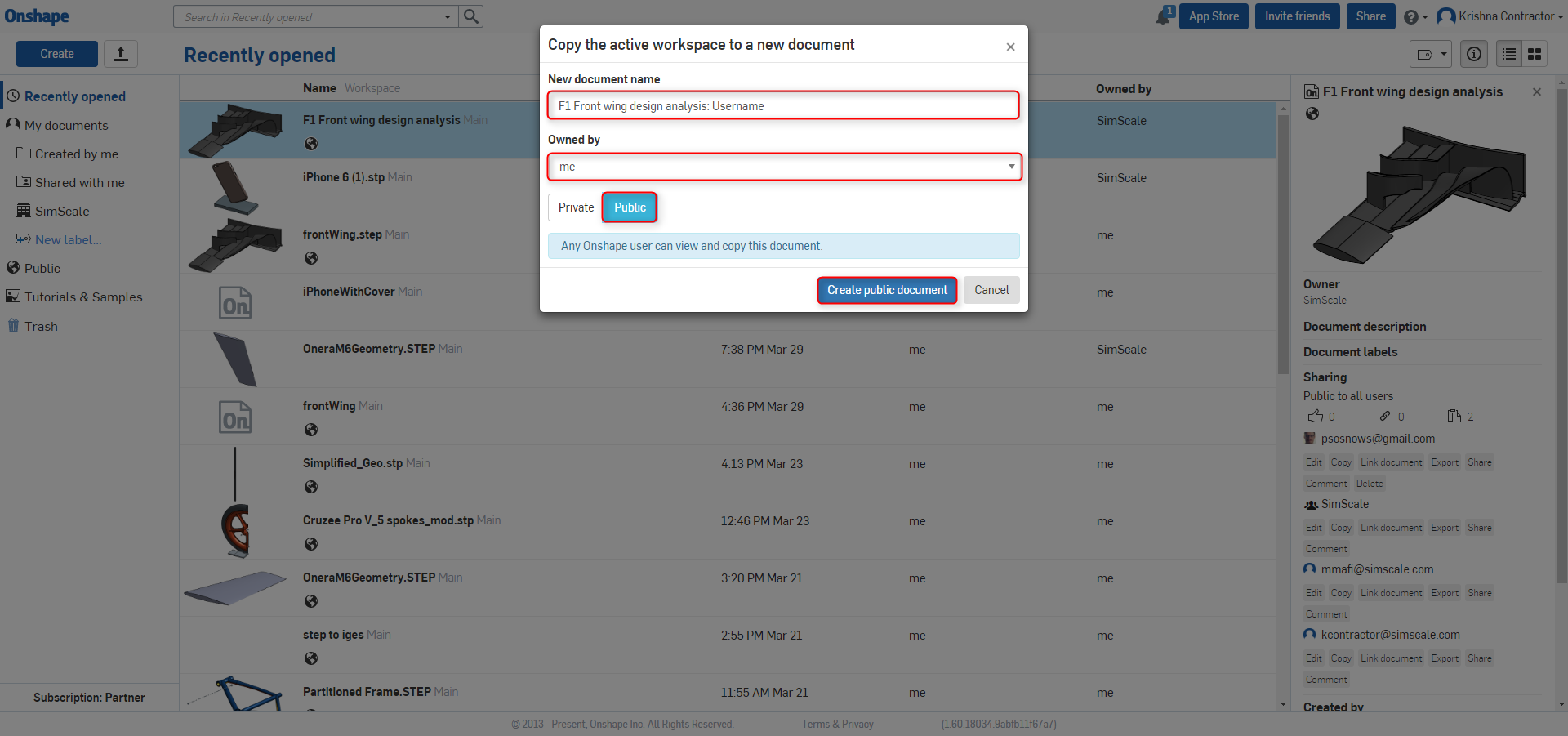Screen dimensions: 1568x736
Task: Open the search scope dropdown arrow
Action: [448, 16]
